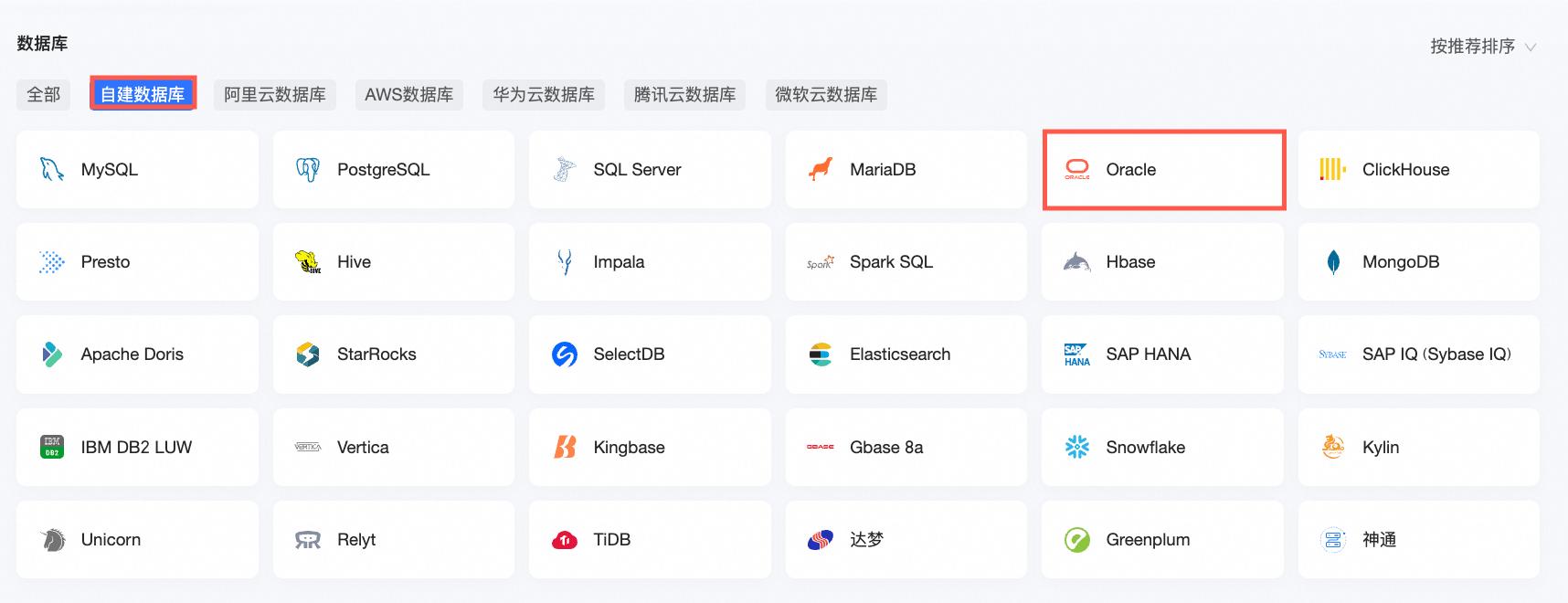The image size is (1568, 603).
Task: Open the AWS数据库 tab
Action: 409,94
